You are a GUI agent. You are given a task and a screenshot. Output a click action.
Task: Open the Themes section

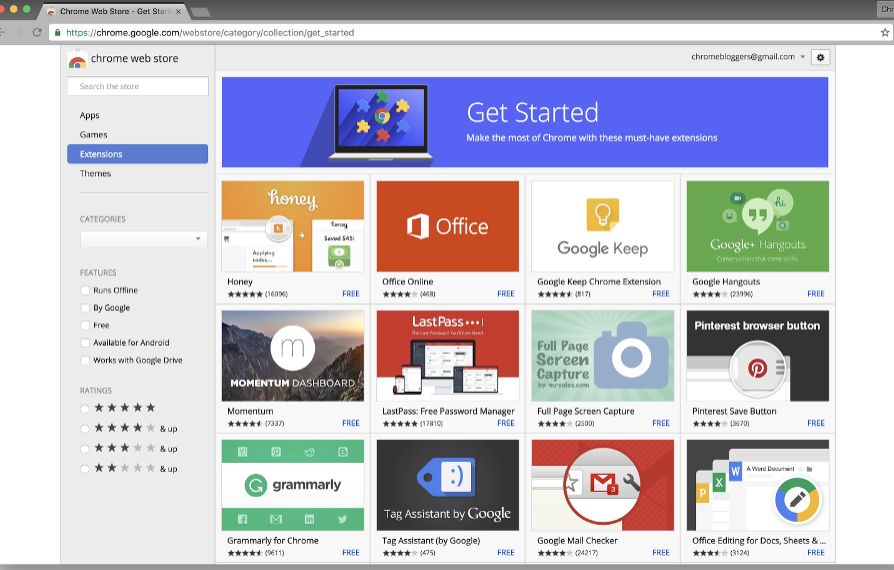[x=95, y=173]
